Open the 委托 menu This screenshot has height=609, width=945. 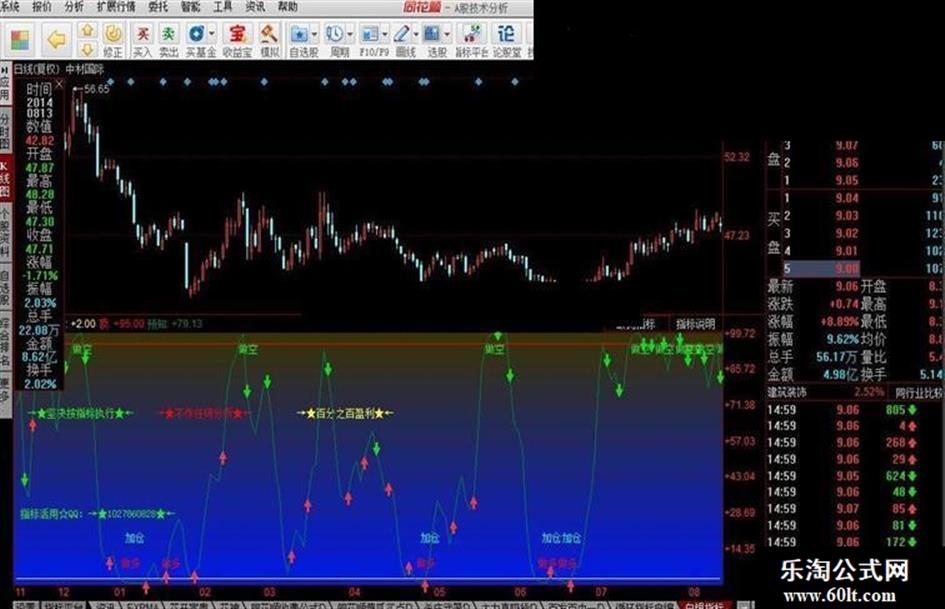pyautogui.click(x=157, y=7)
